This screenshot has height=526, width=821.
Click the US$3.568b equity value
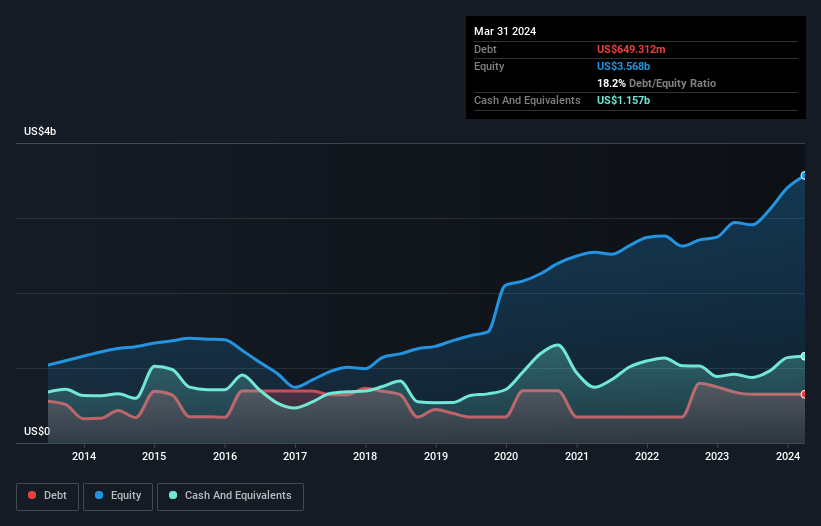point(623,66)
